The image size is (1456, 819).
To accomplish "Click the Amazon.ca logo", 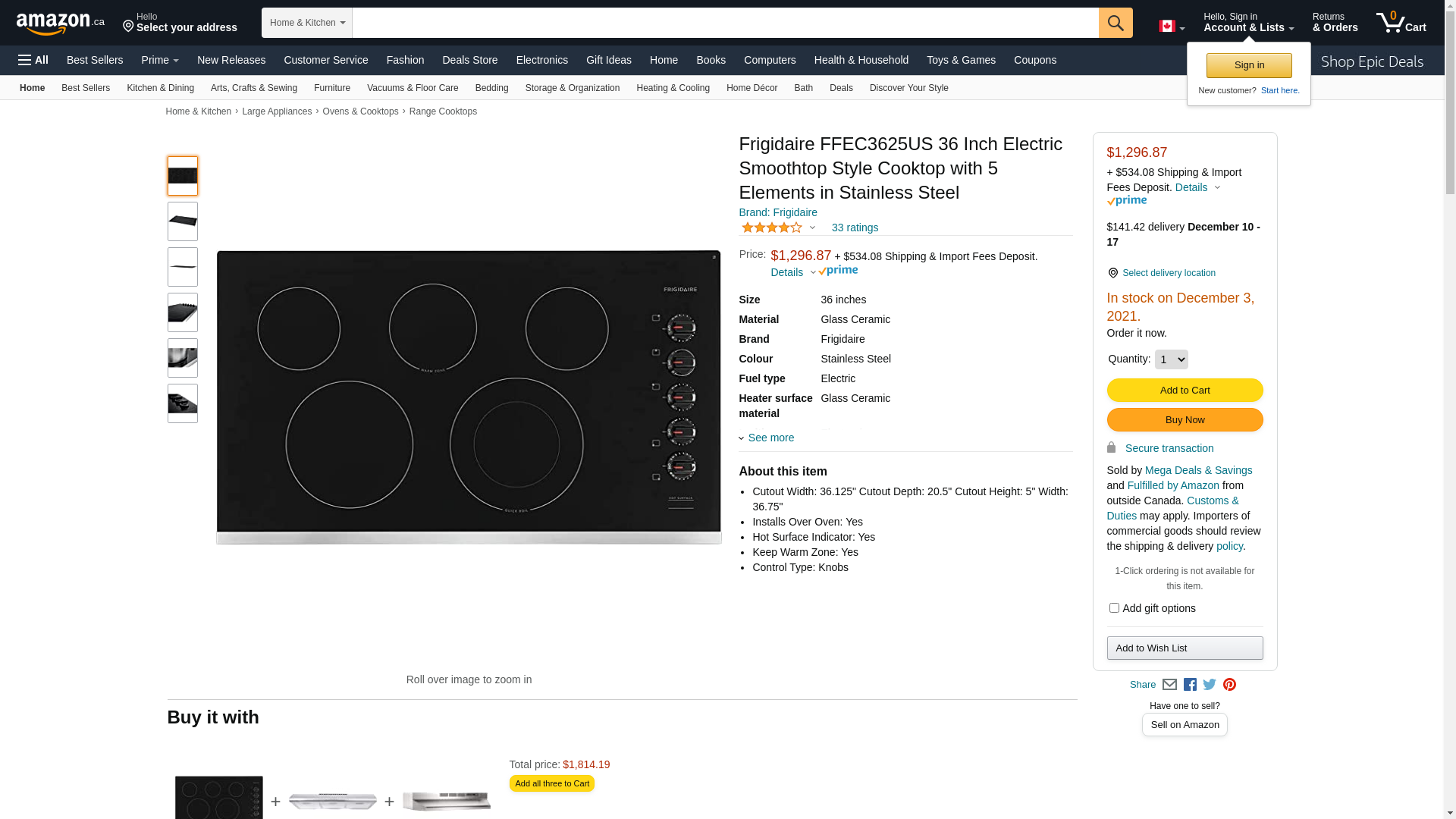I will coord(60,24).
